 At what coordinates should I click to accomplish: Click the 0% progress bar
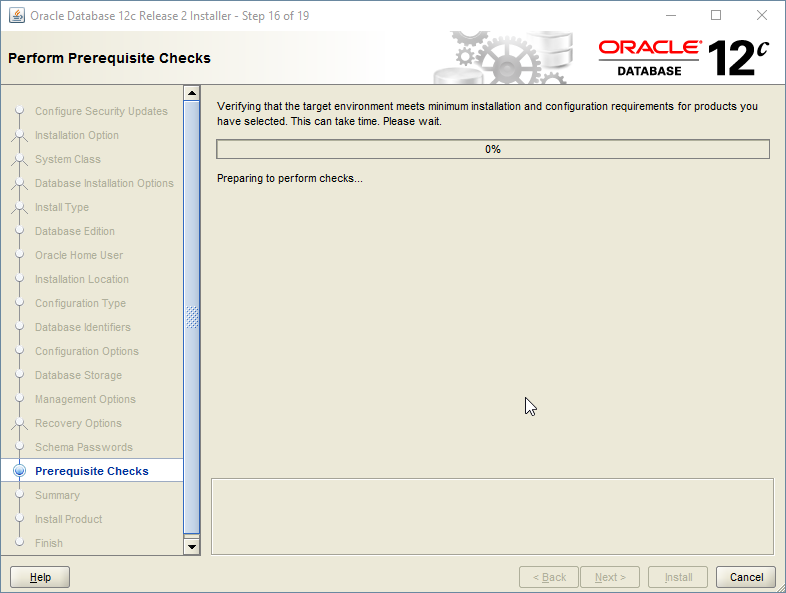coord(493,149)
